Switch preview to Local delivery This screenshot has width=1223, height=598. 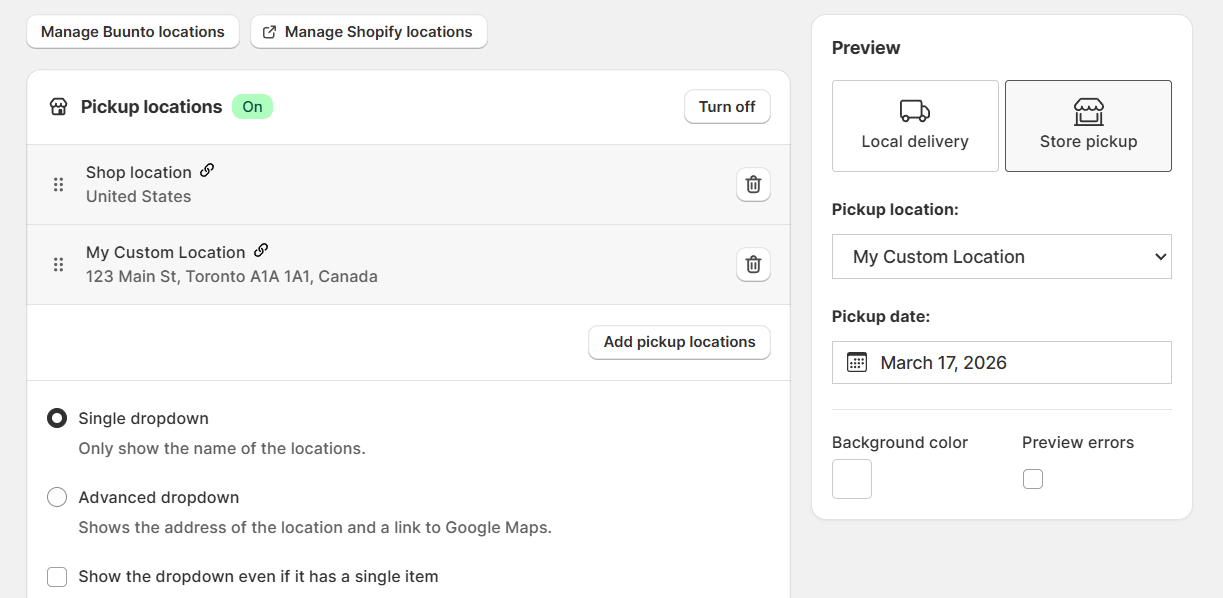(915, 126)
